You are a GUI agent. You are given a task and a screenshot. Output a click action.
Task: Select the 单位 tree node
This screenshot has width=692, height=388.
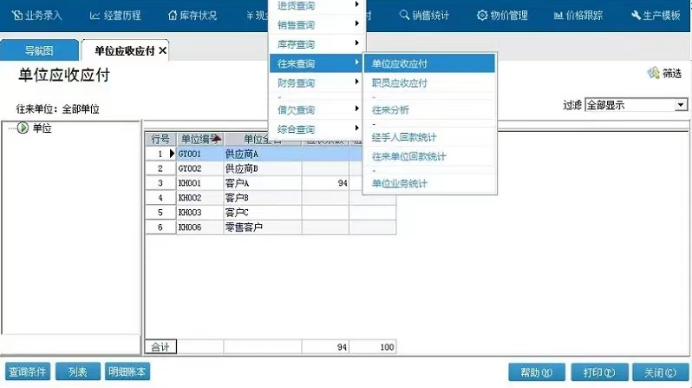(42, 128)
